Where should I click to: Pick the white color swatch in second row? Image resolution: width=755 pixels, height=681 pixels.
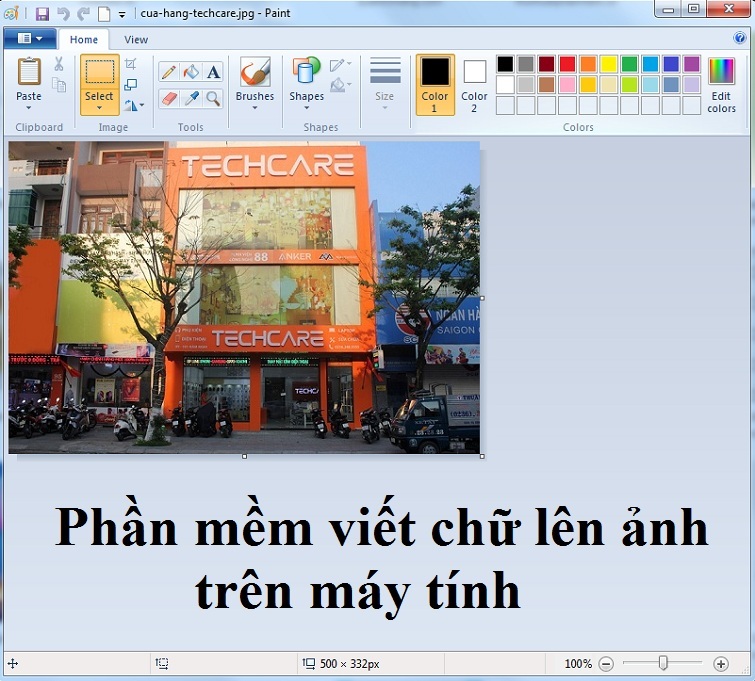click(x=505, y=84)
